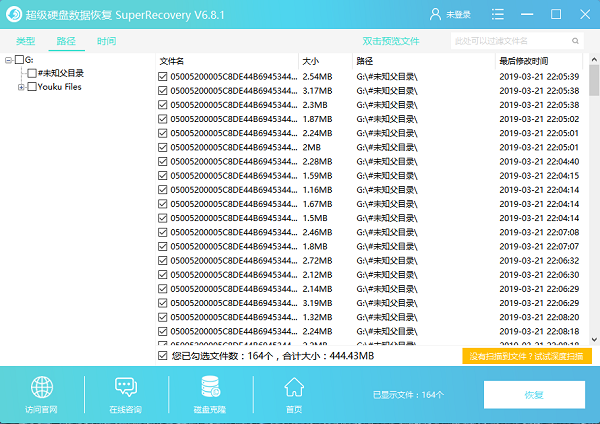Go to 首页 using the house icon

[293, 387]
